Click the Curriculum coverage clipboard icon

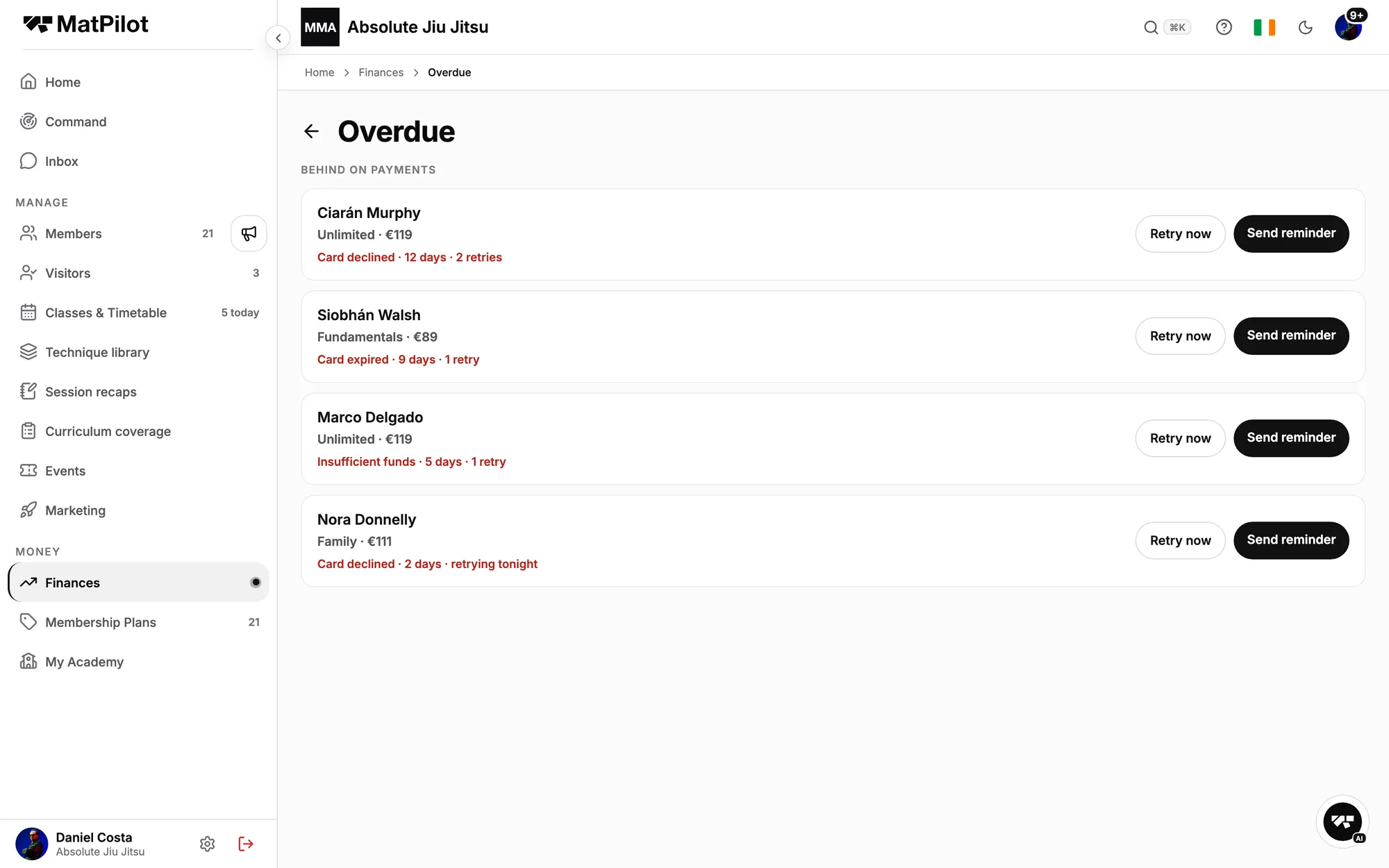tap(28, 431)
